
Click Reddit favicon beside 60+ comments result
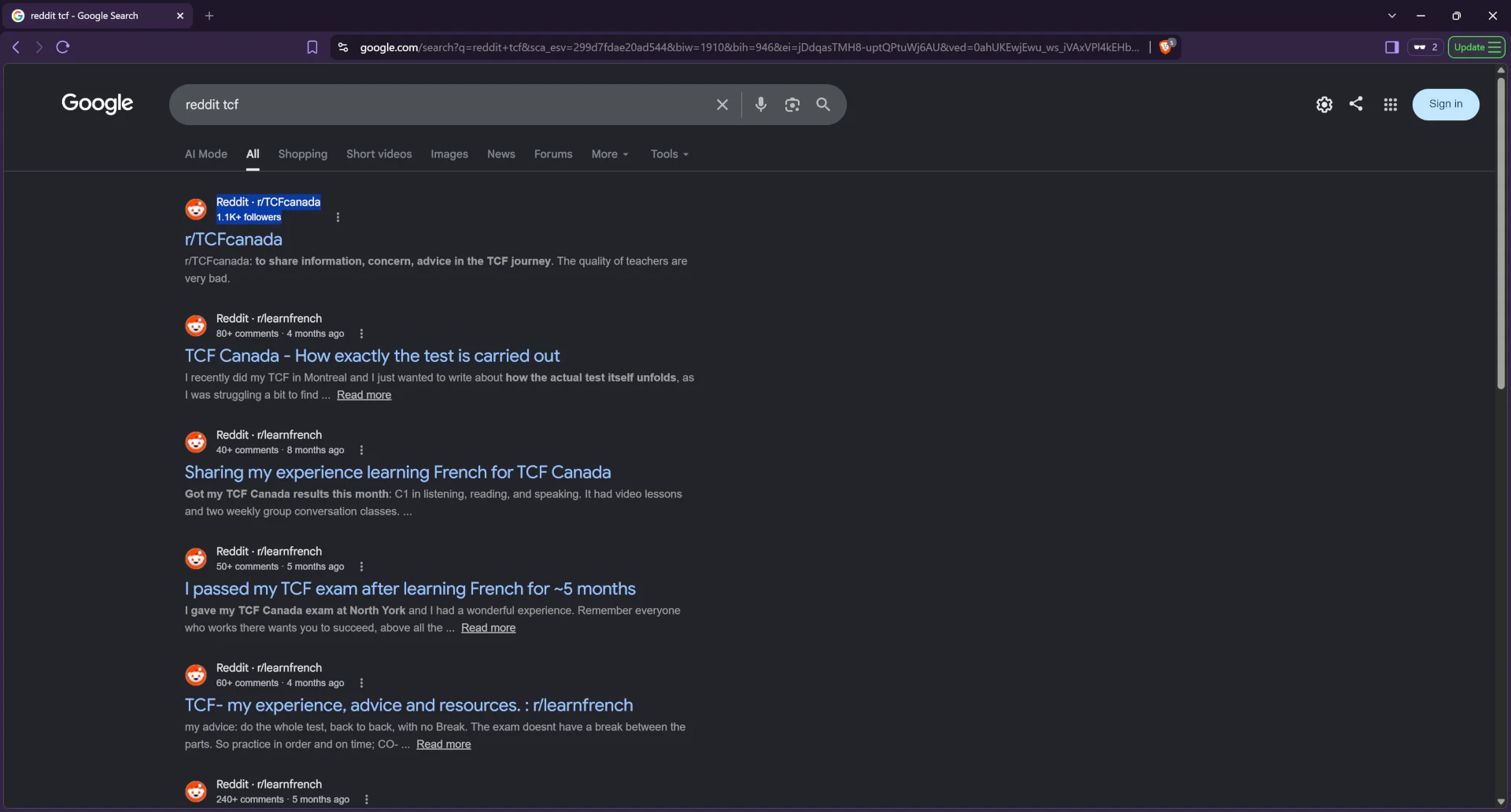pyautogui.click(x=196, y=675)
